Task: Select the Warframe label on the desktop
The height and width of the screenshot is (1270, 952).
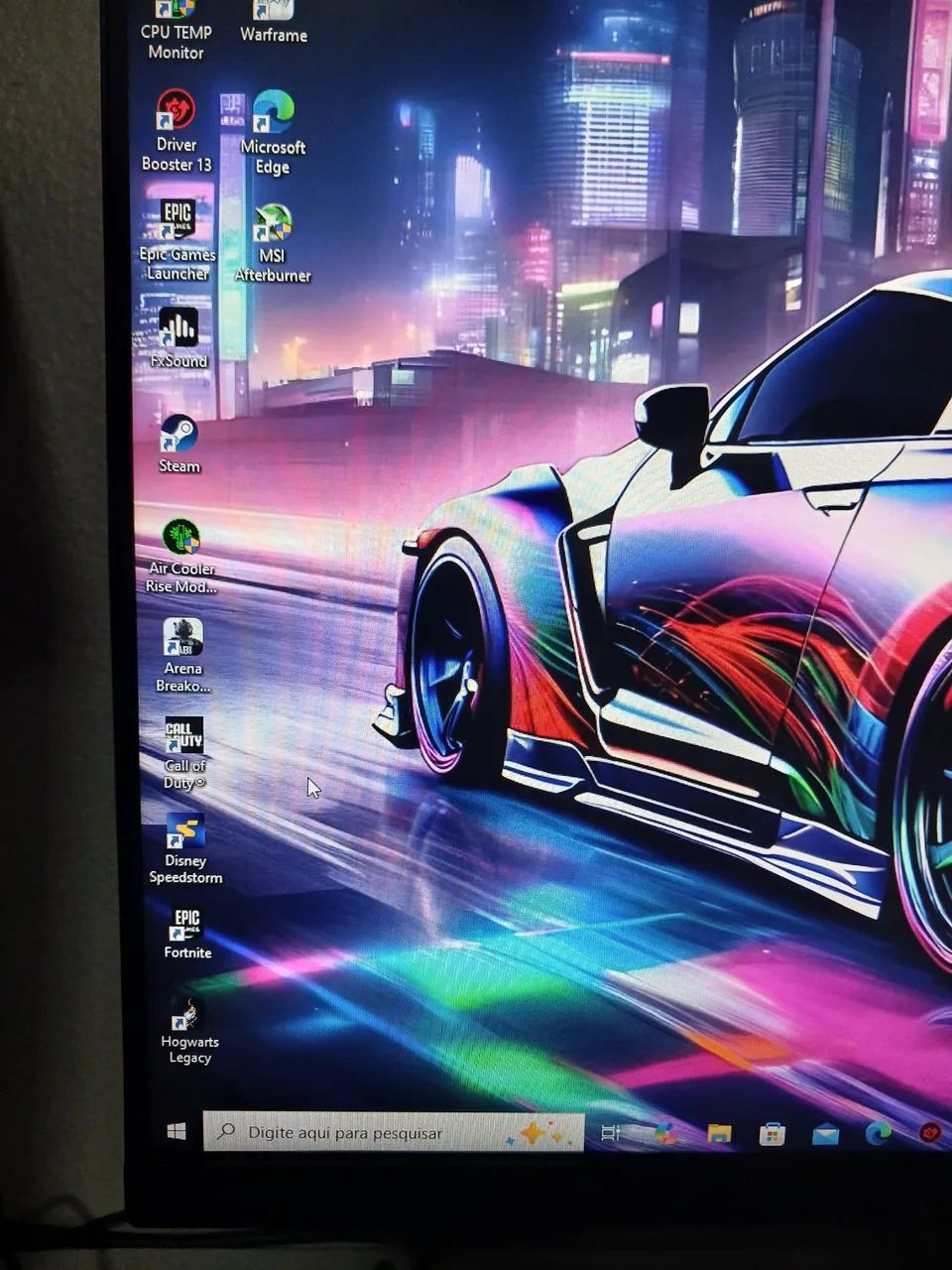Action: pos(274,35)
